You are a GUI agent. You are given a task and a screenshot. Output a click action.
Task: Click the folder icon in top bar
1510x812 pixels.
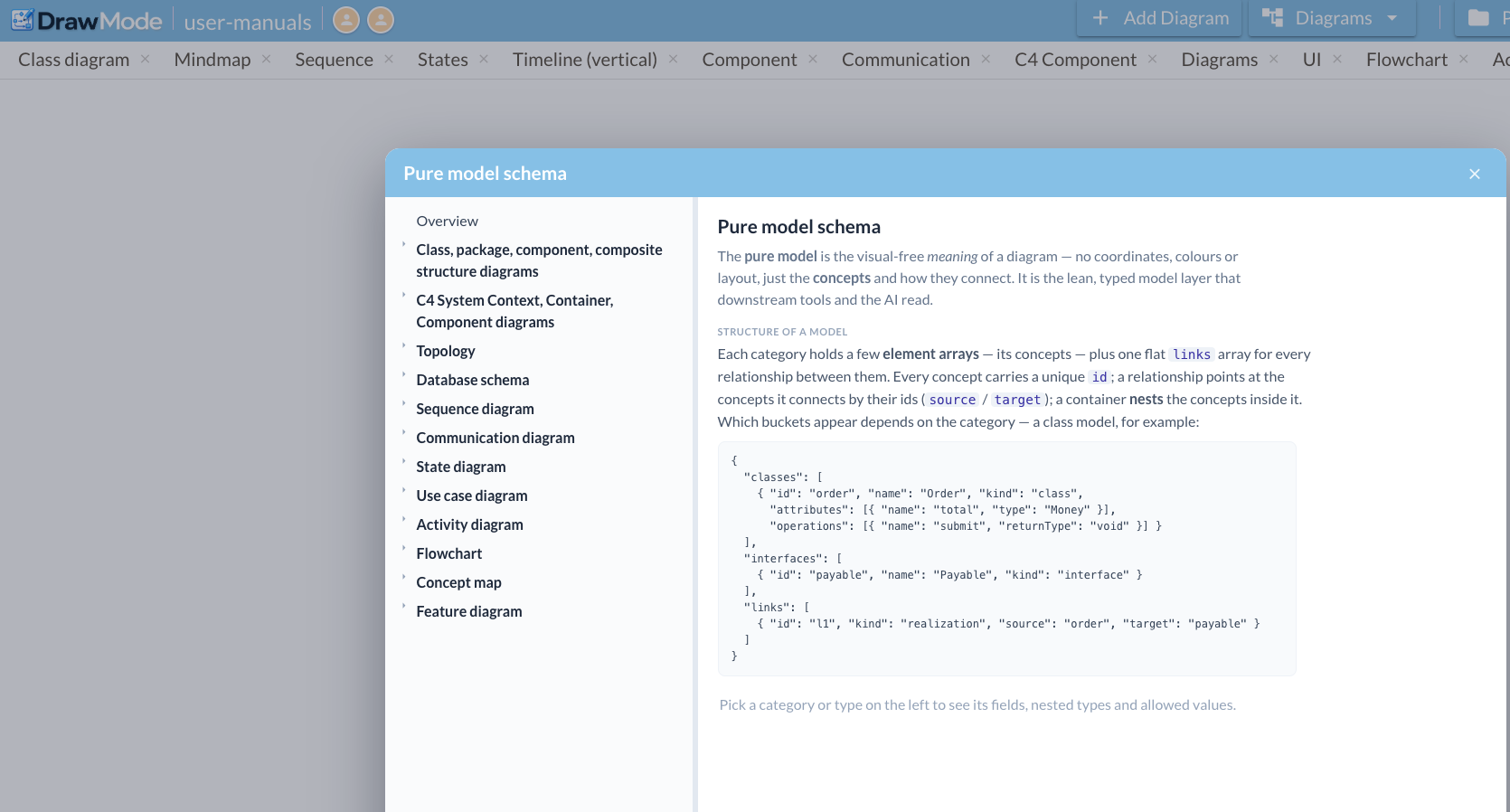pyautogui.click(x=1478, y=18)
